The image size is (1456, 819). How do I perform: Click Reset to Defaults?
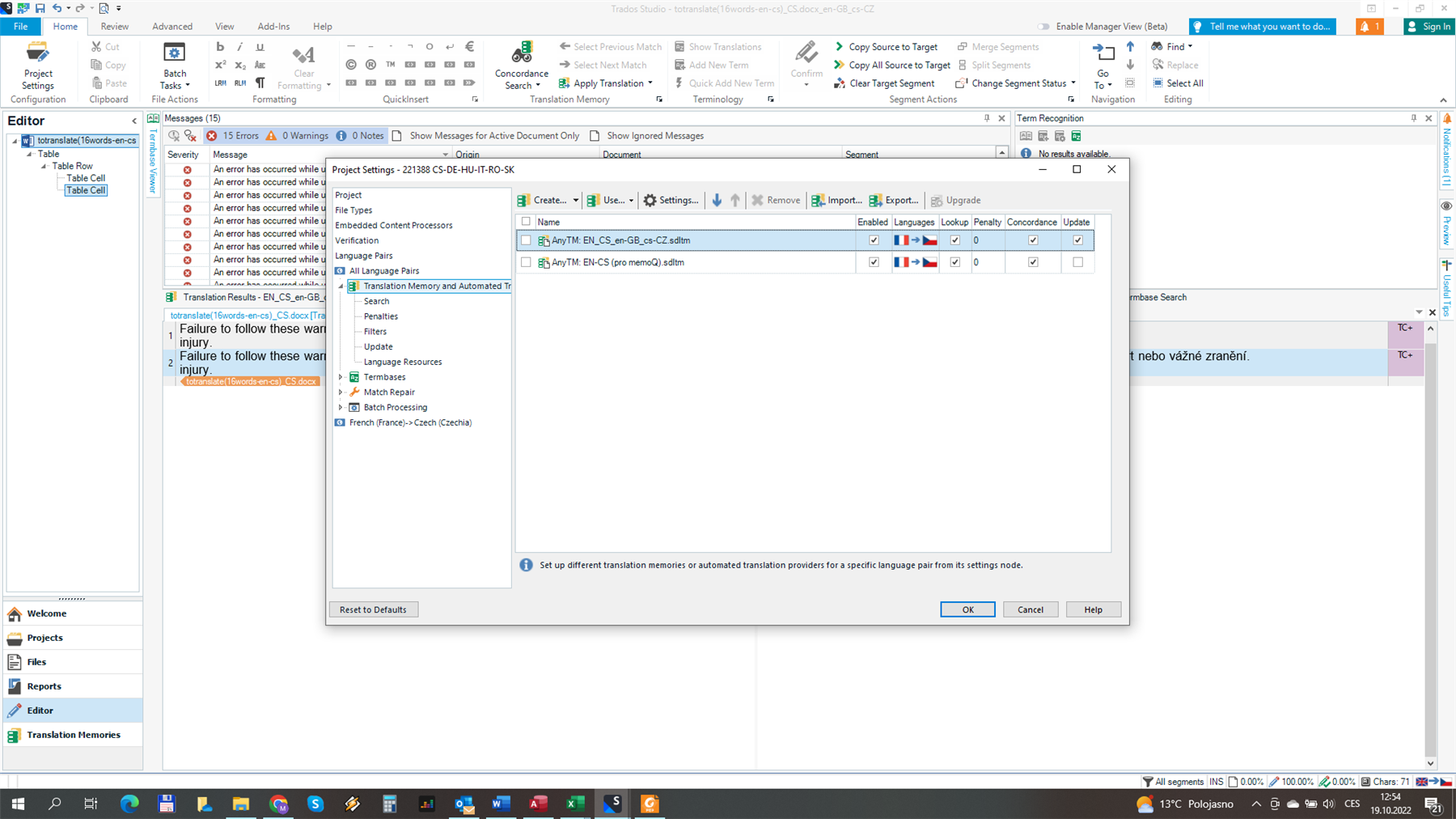[x=373, y=609]
